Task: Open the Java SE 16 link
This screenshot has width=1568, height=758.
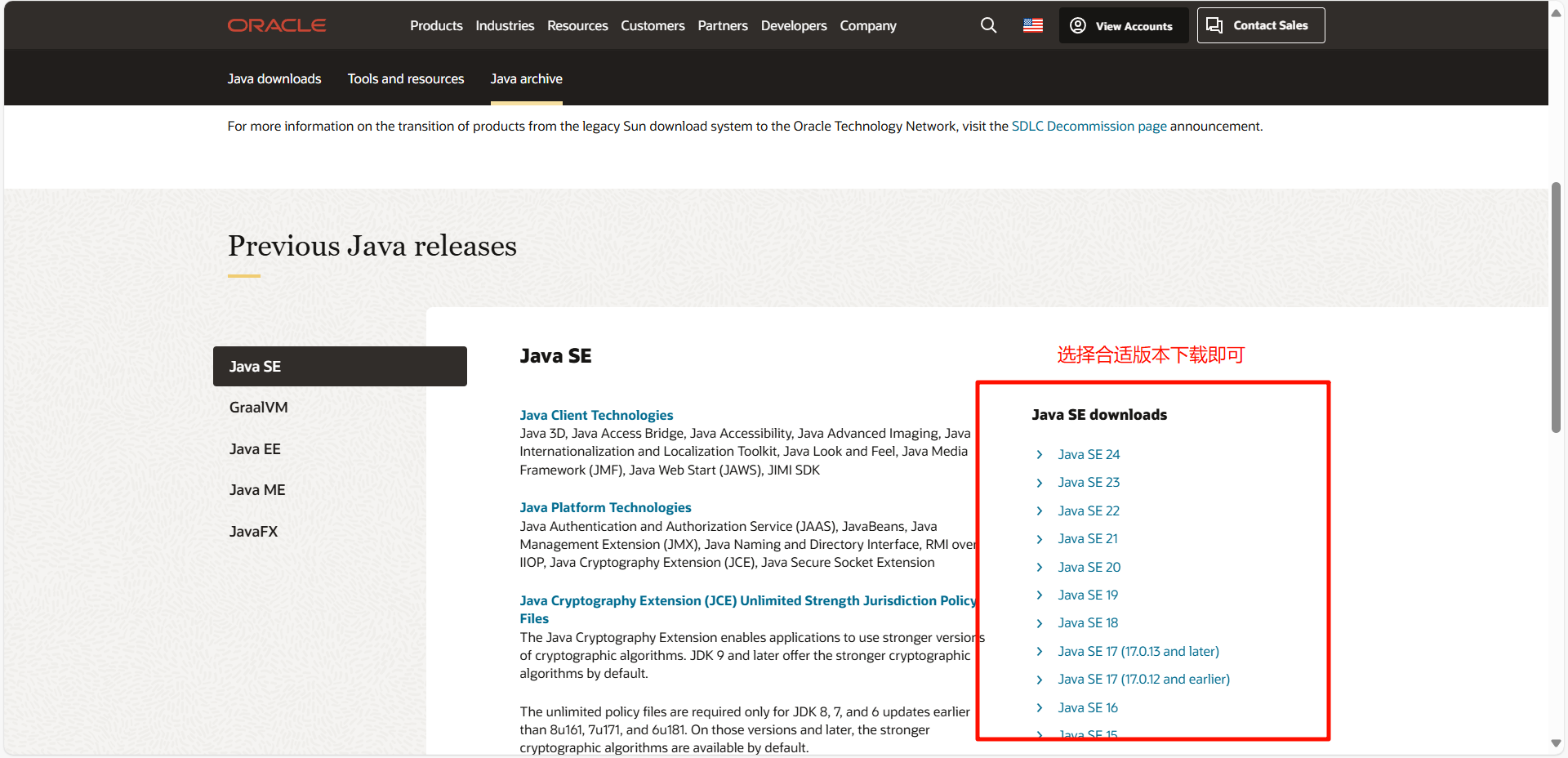Action: tap(1088, 707)
